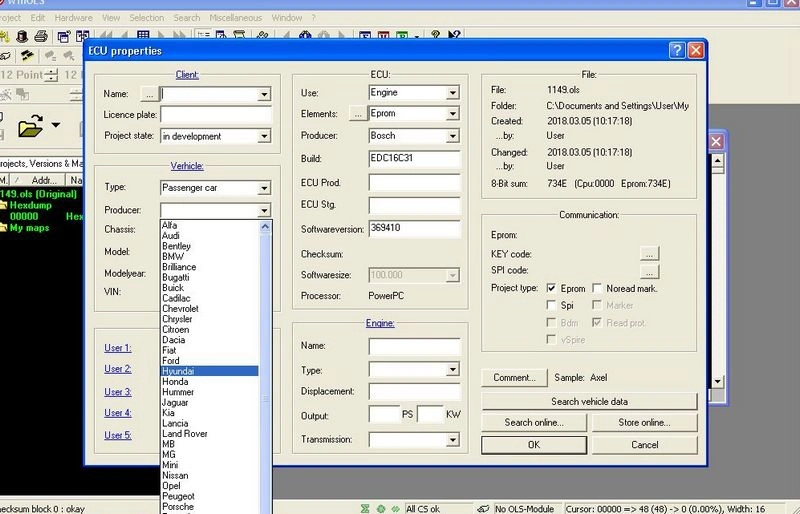Click the window layout icon beside the printer

[64, 36]
